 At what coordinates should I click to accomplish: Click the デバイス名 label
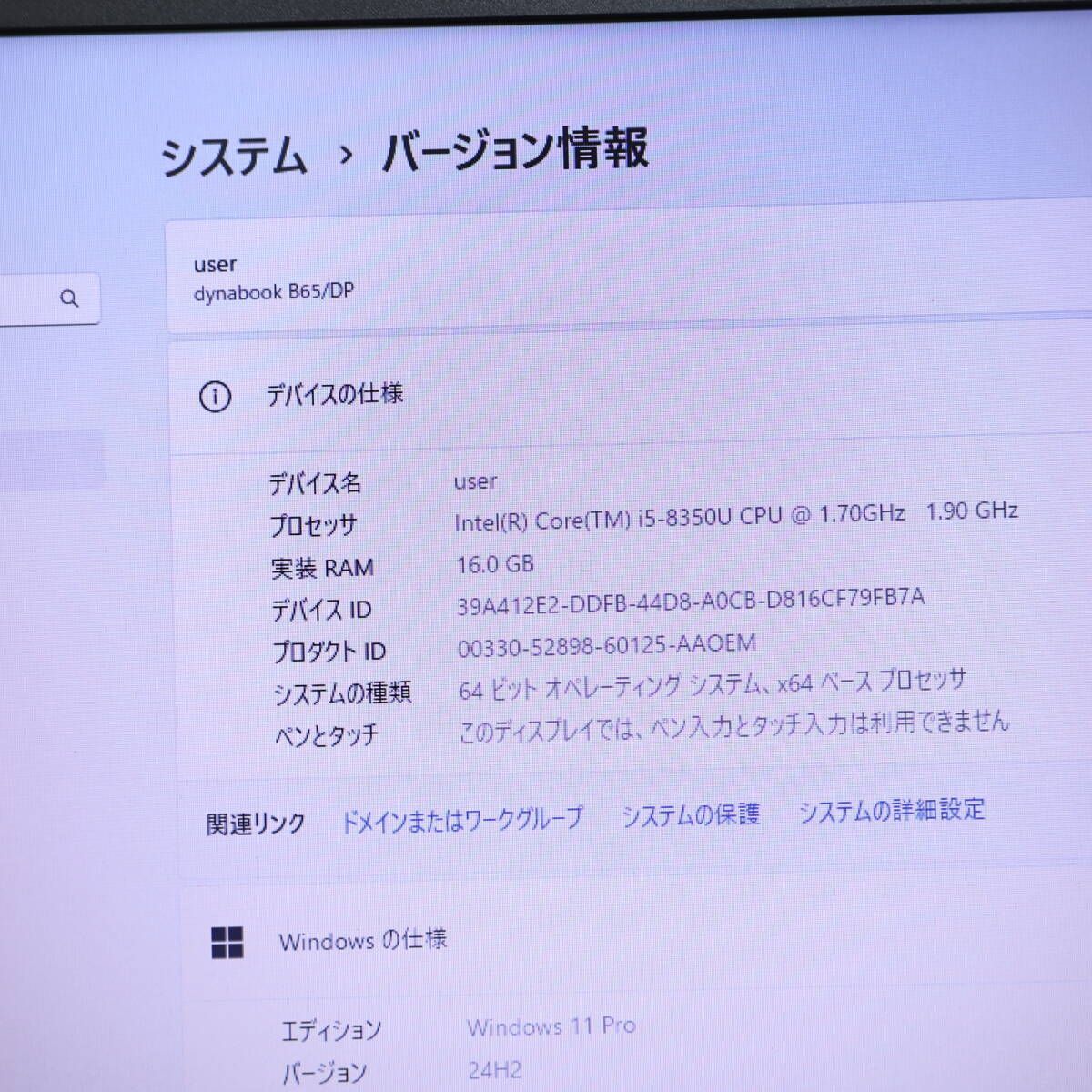315,483
